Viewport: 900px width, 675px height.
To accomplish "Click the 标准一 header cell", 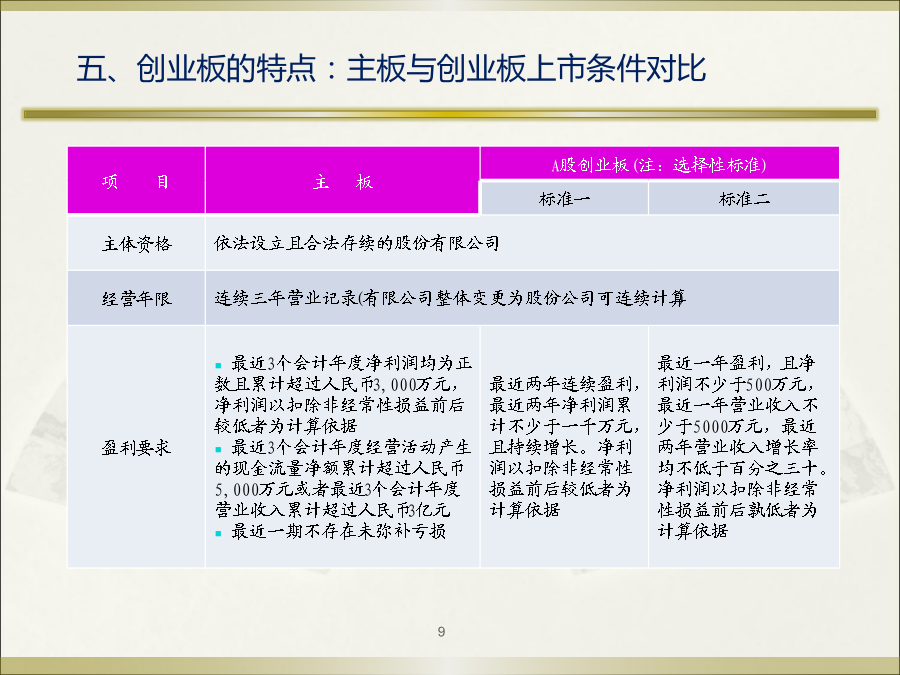I will point(564,199).
